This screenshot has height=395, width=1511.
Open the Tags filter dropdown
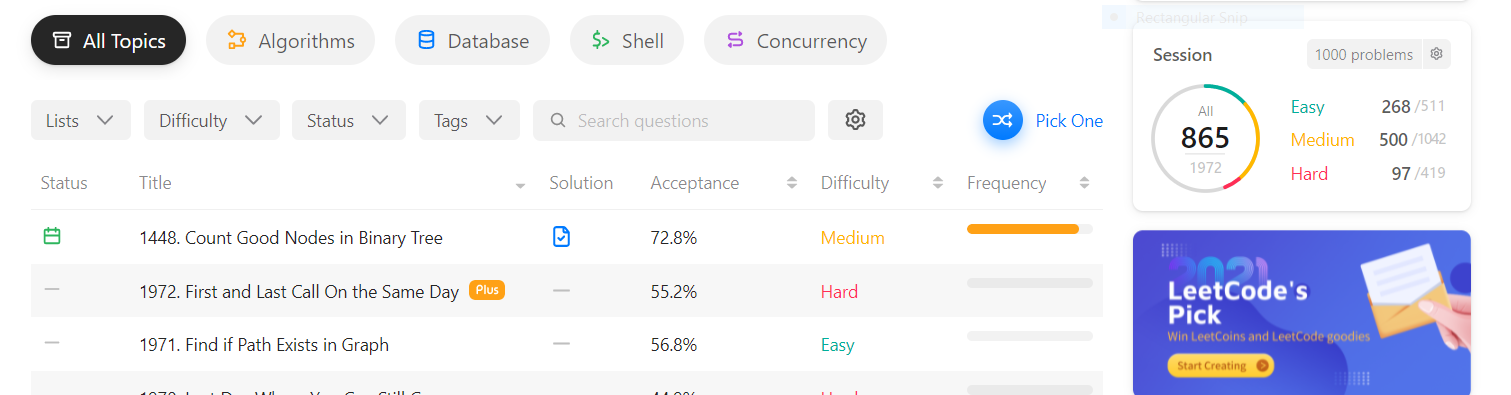tap(469, 120)
